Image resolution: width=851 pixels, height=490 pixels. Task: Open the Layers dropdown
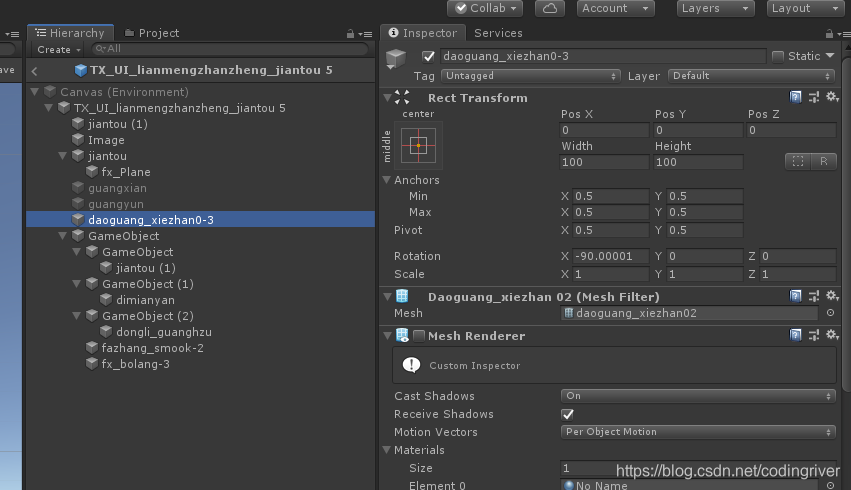pyautogui.click(x=715, y=8)
